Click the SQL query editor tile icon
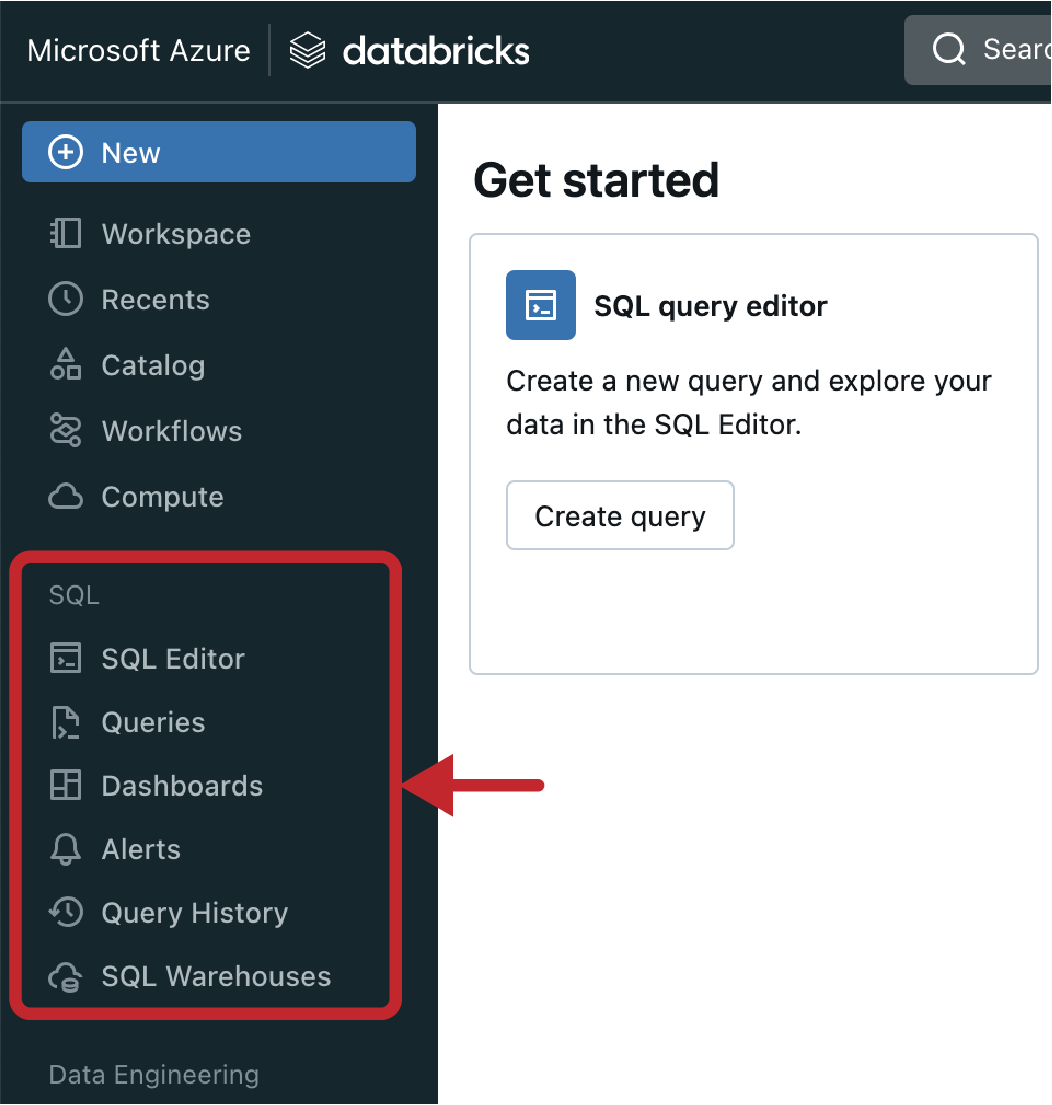Viewport: 1052px width, 1105px height. (540, 304)
